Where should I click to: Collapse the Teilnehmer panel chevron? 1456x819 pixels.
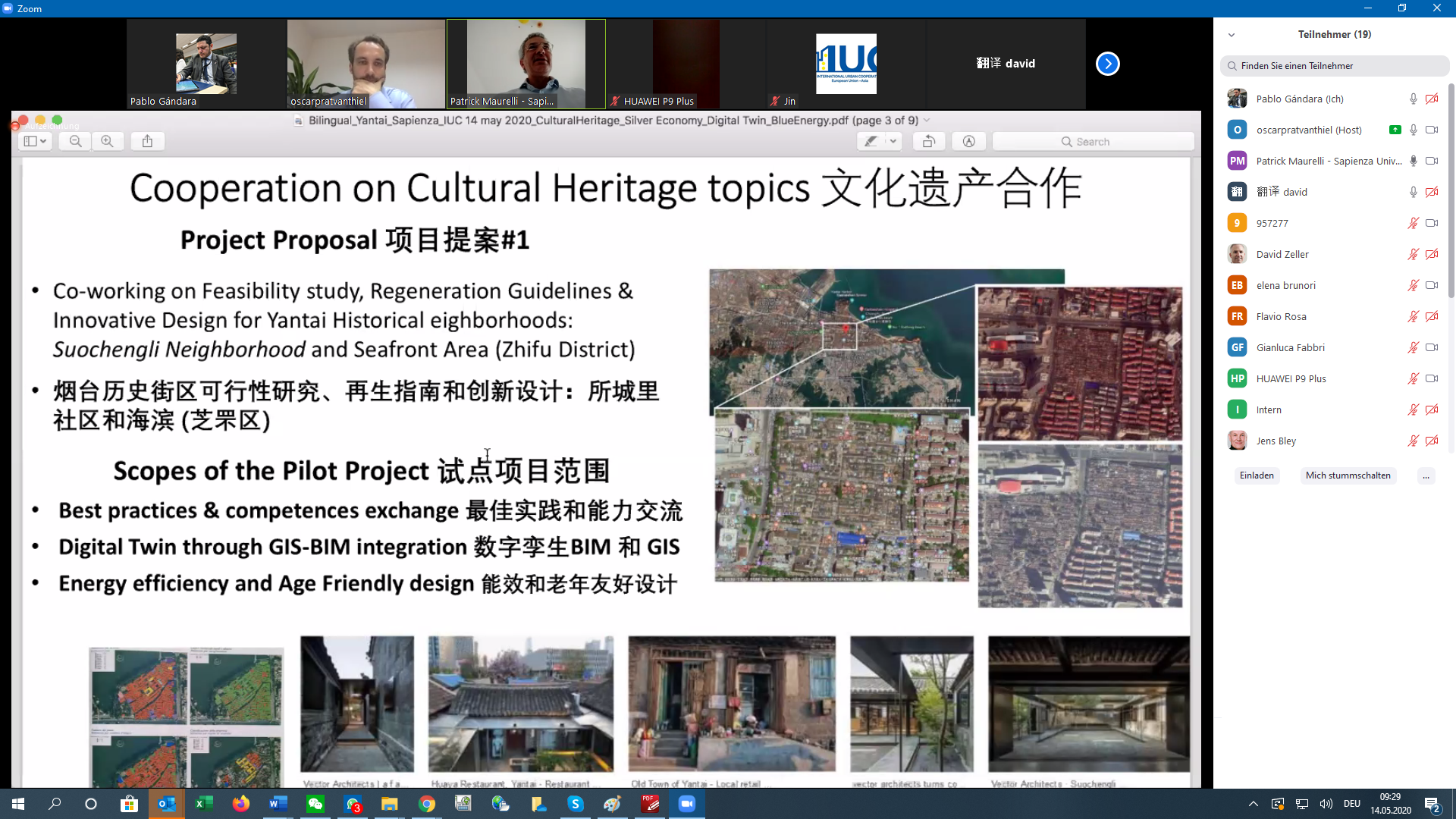coord(1232,35)
